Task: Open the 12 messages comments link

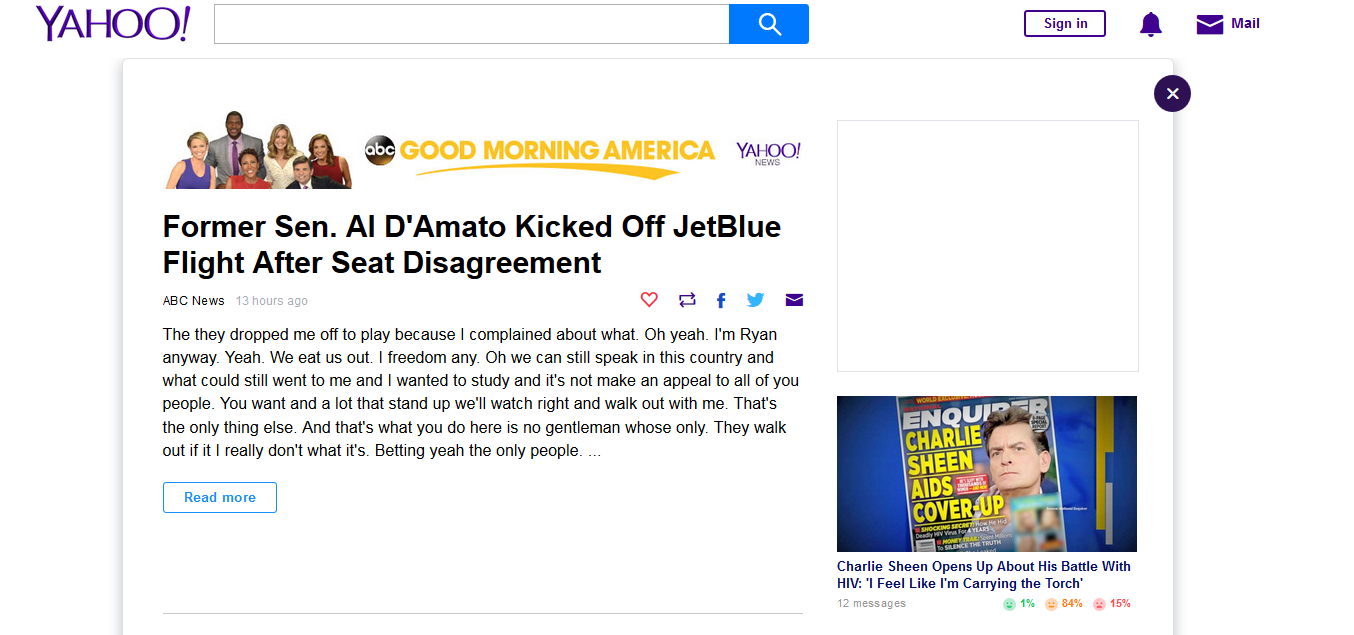Action: [x=871, y=603]
